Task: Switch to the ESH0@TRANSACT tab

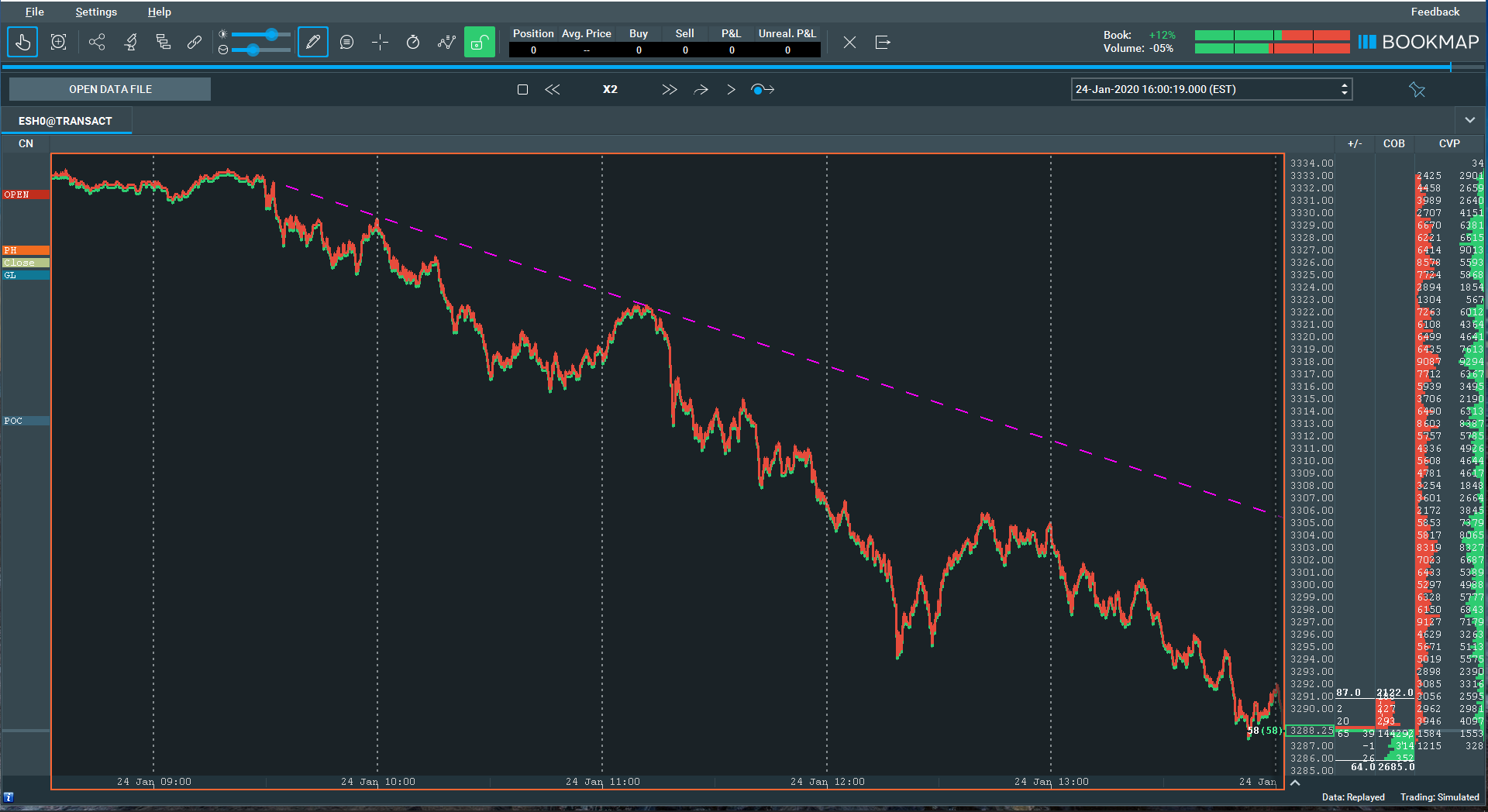Action: [66, 120]
